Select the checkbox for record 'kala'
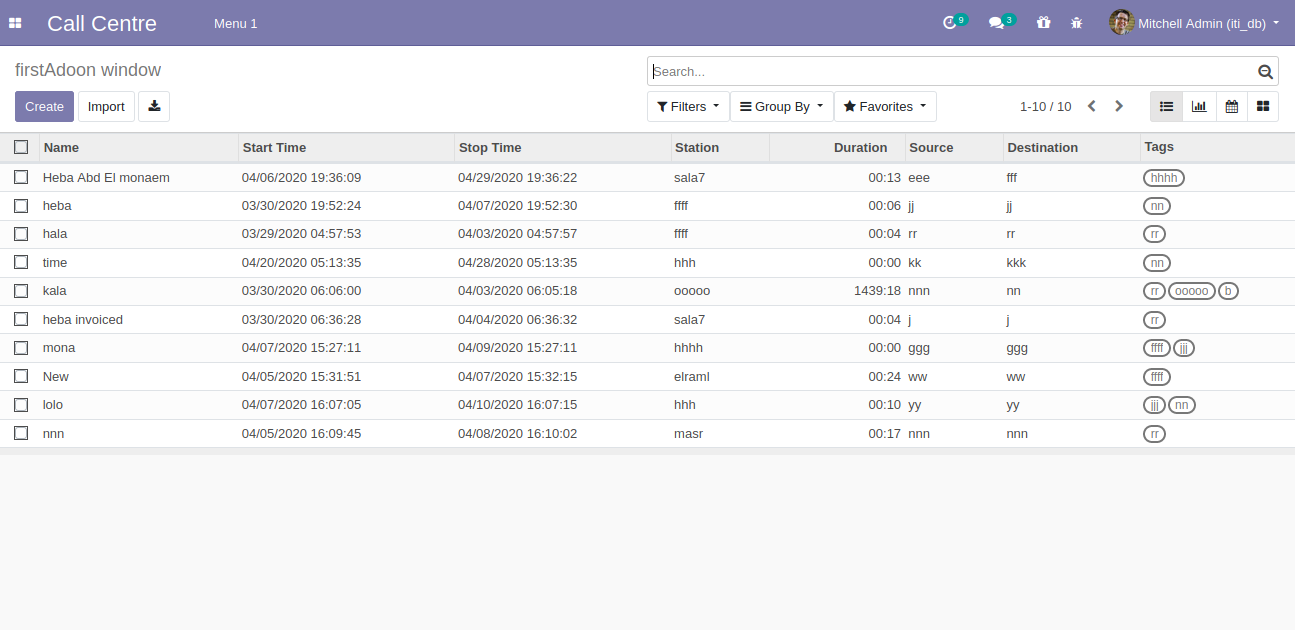 coord(21,290)
